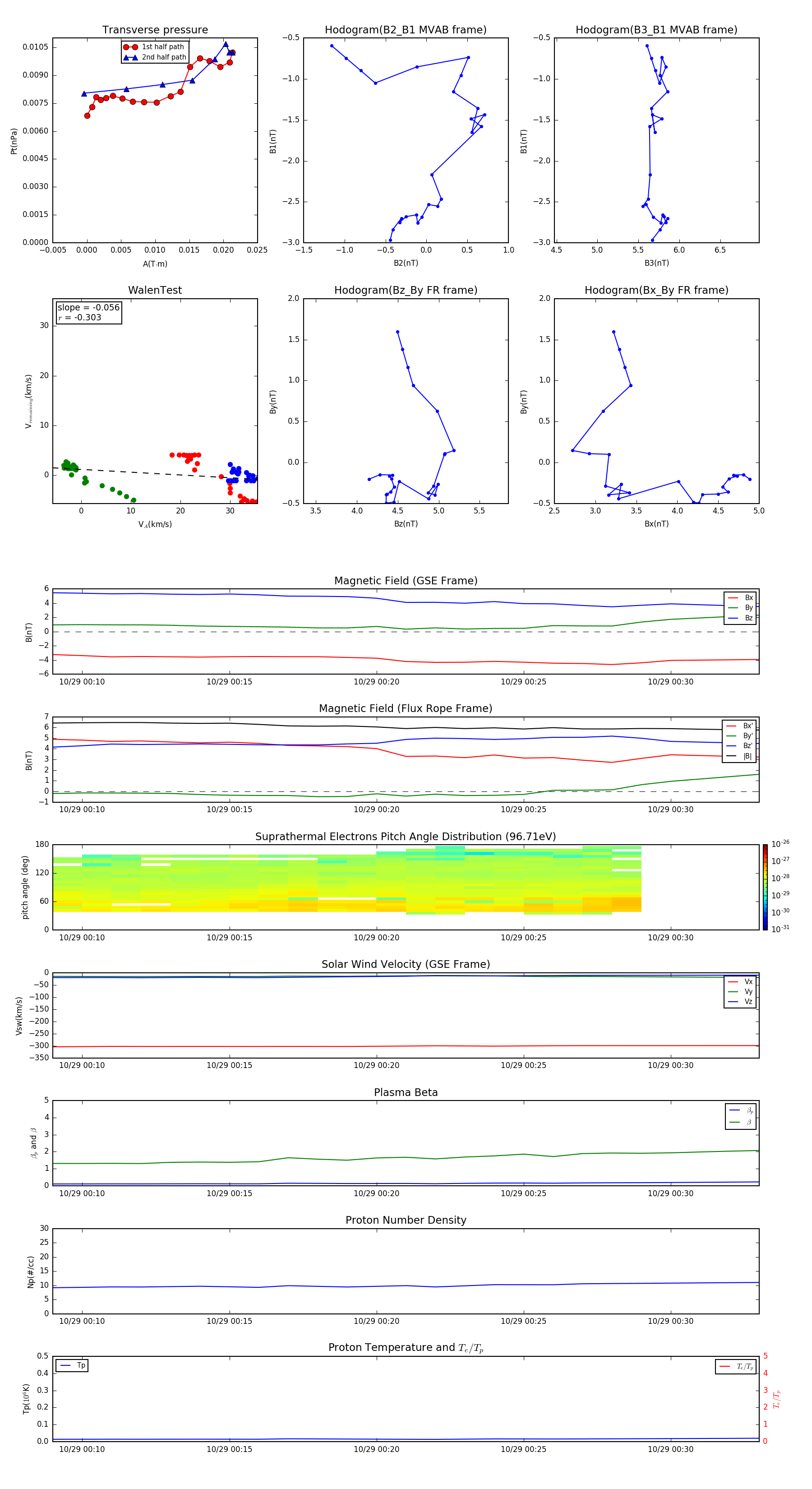Click '|B|' in Flux Rope Frame legend
The height and width of the screenshot is (1489, 812).
[747, 756]
